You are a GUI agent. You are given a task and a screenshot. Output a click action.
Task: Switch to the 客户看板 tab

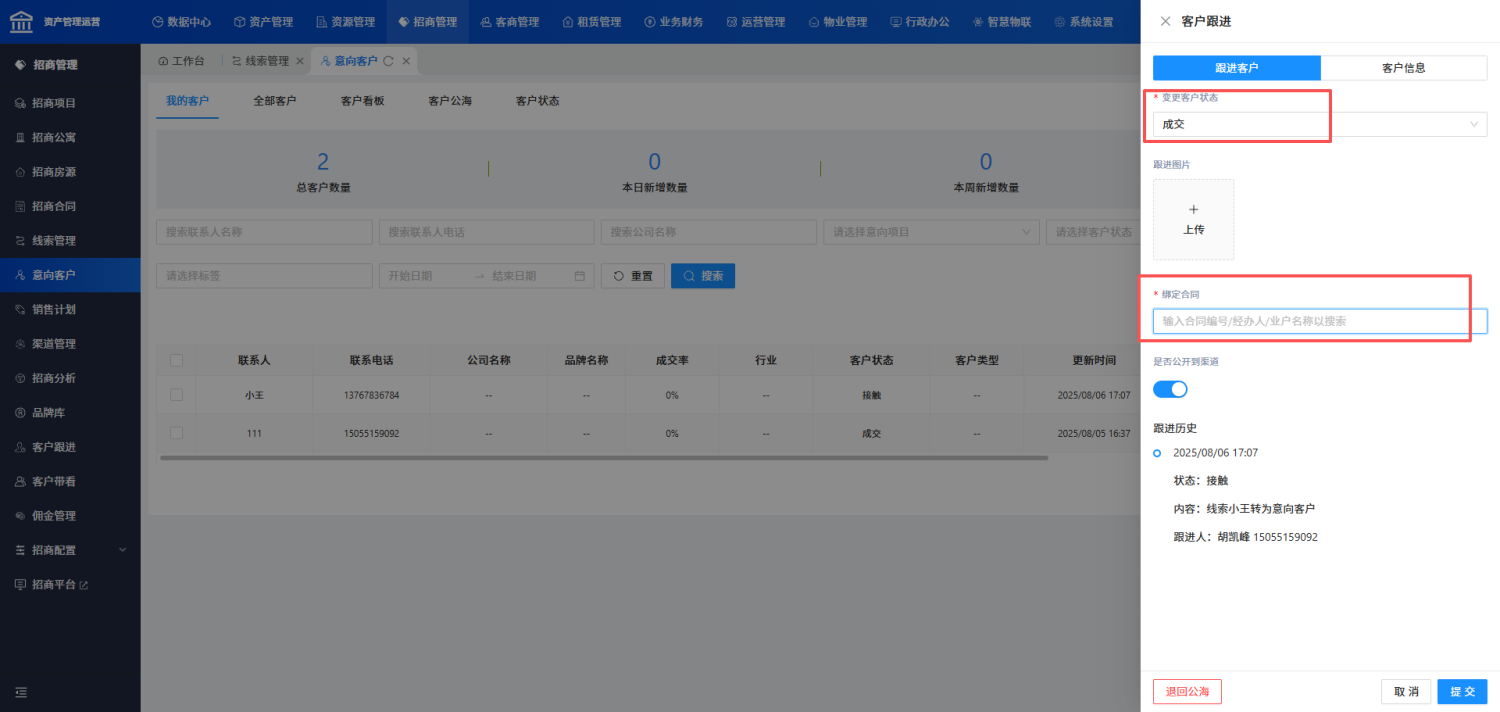point(362,101)
